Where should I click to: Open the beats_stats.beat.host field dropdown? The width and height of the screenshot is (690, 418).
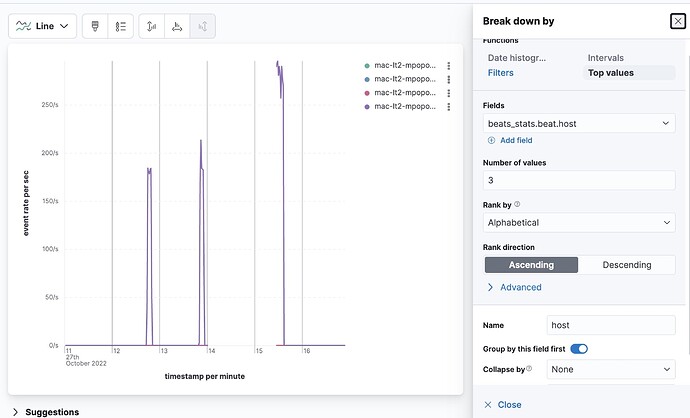point(579,124)
